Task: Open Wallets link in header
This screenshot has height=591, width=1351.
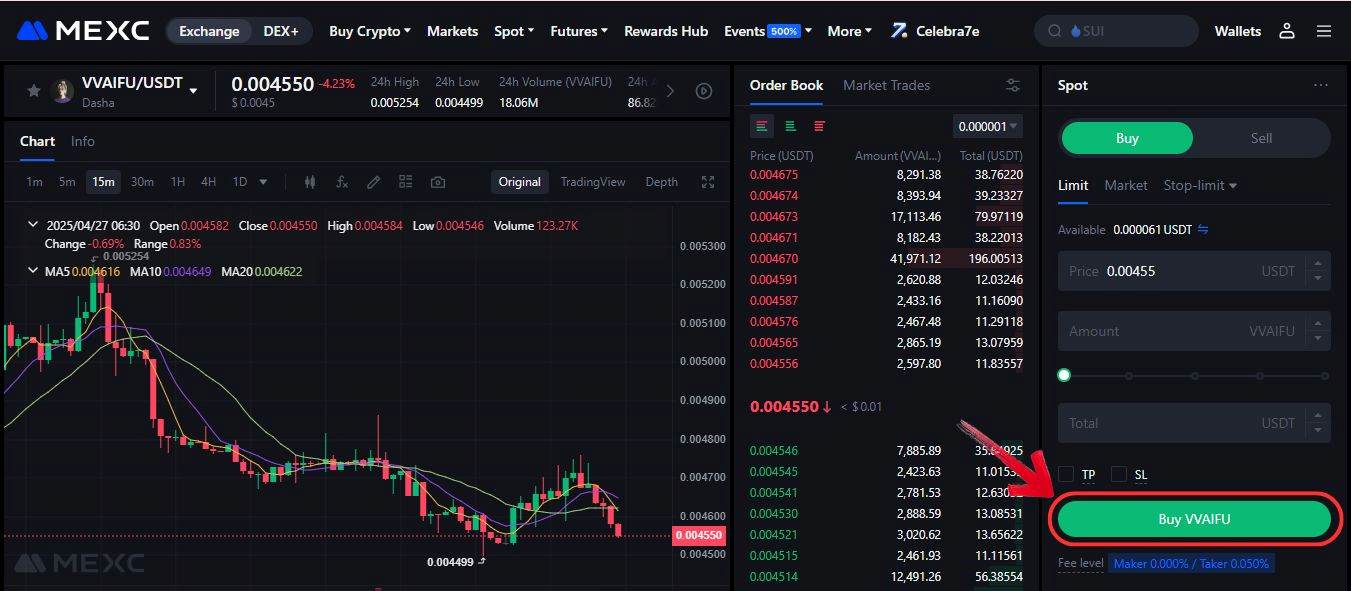Action: pyautogui.click(x=1238, y=31)
